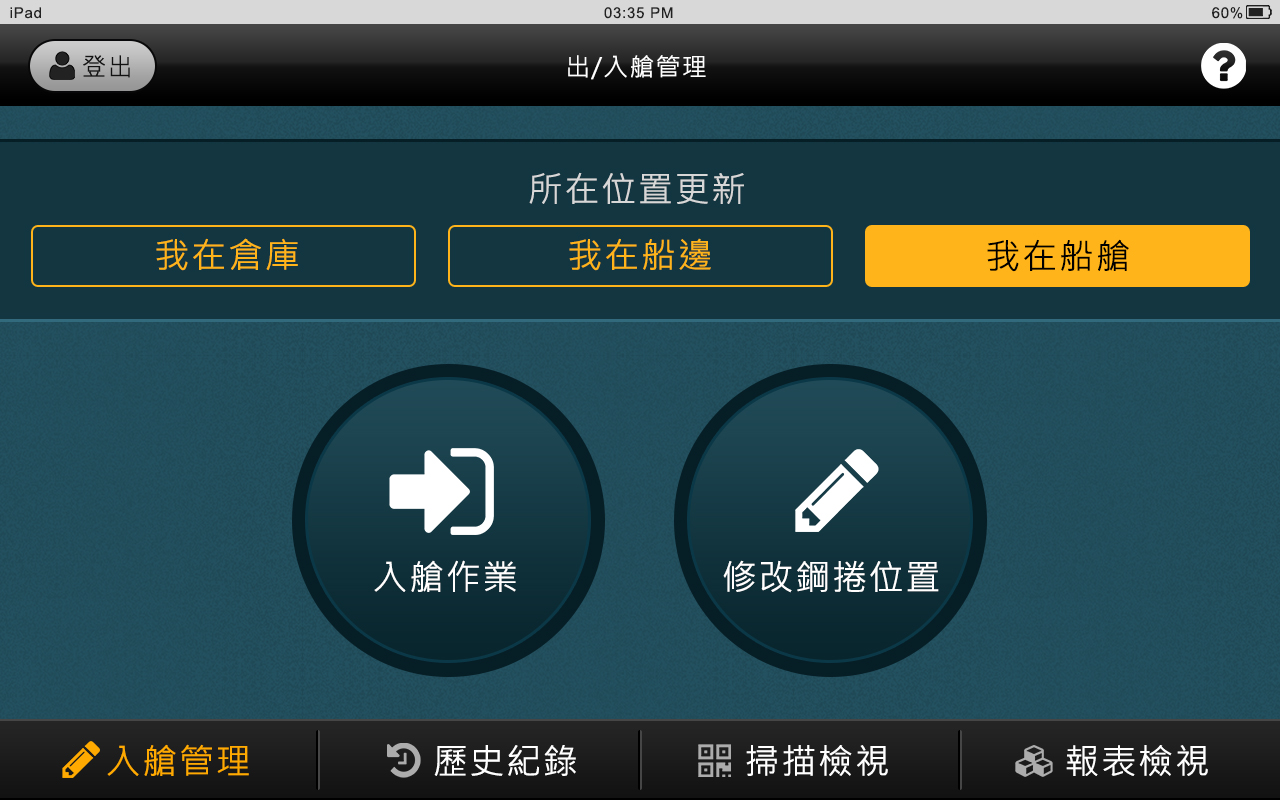Click the pencil 修改鋼捲位置 icon

pos(837,490)
